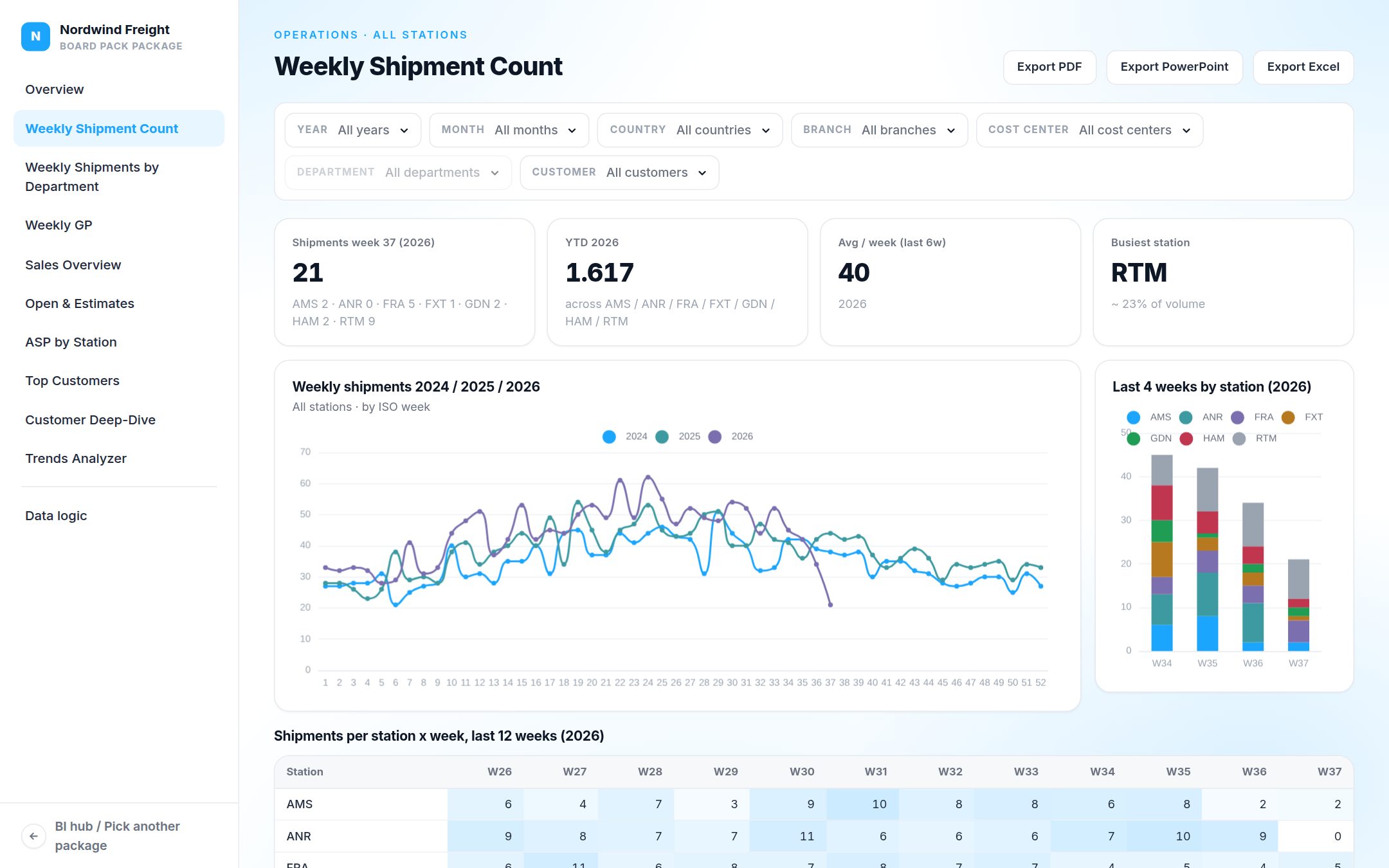Click the Export PDF button
This screenshot has width=1389, height=868.
pyautogui.click(x=1049, y=67)
